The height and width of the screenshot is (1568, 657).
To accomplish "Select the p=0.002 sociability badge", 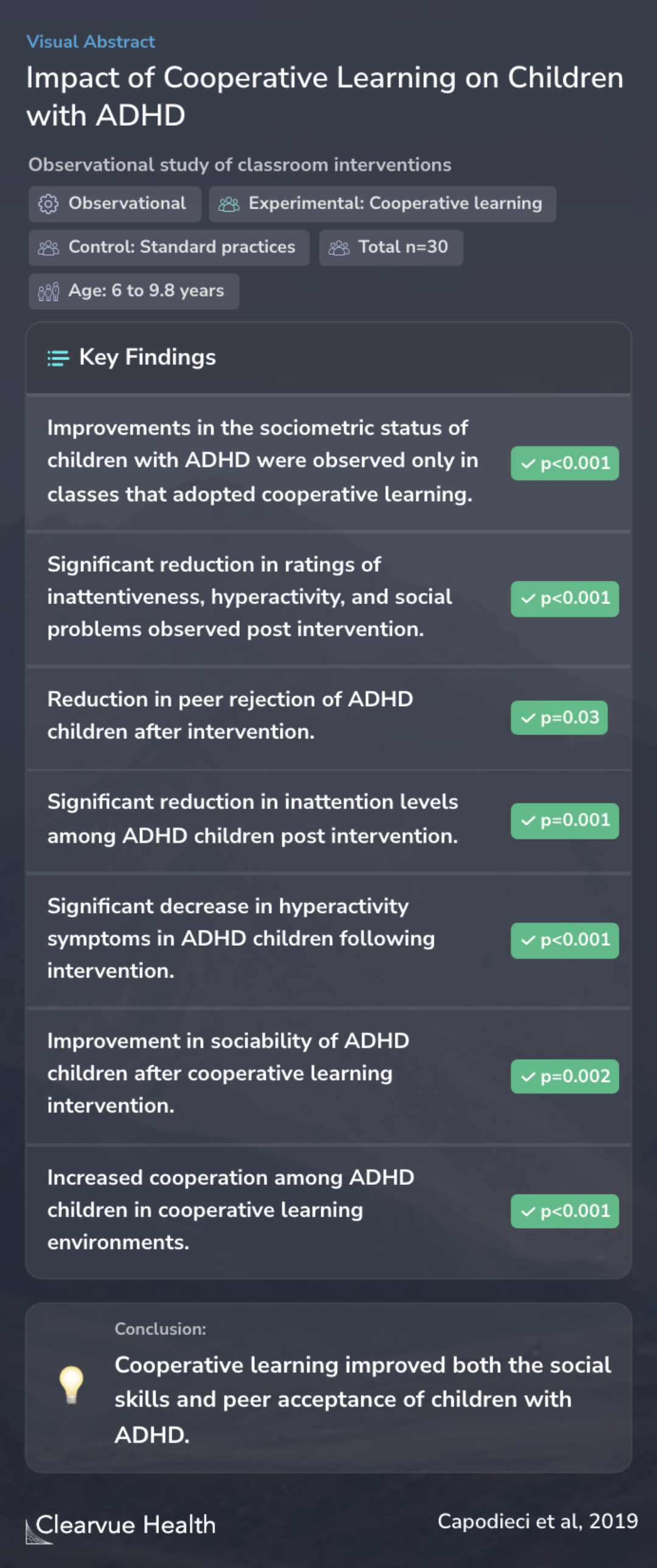I will coord(565,1076).
